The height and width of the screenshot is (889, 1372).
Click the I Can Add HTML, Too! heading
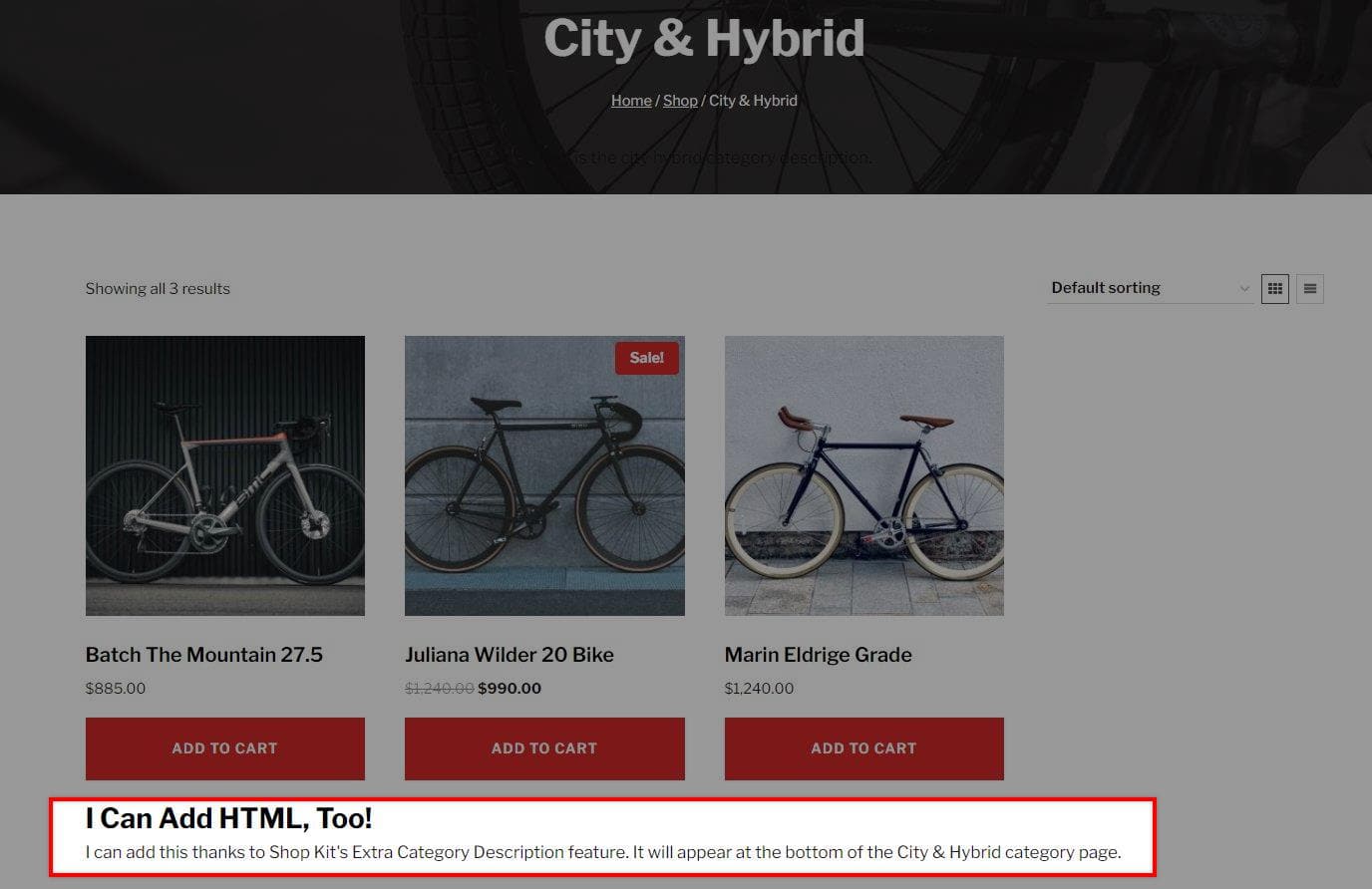pos(229,818)
